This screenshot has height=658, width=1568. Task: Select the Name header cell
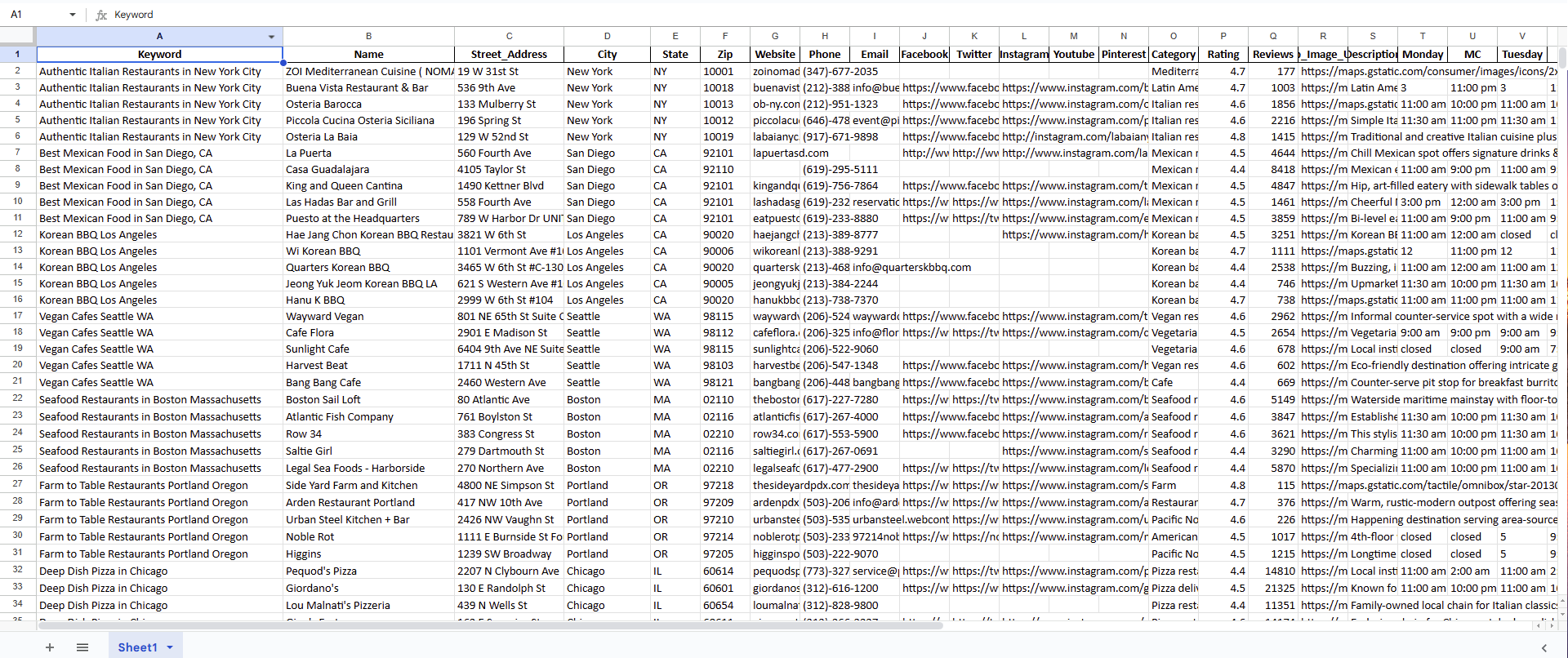point(368,54)
